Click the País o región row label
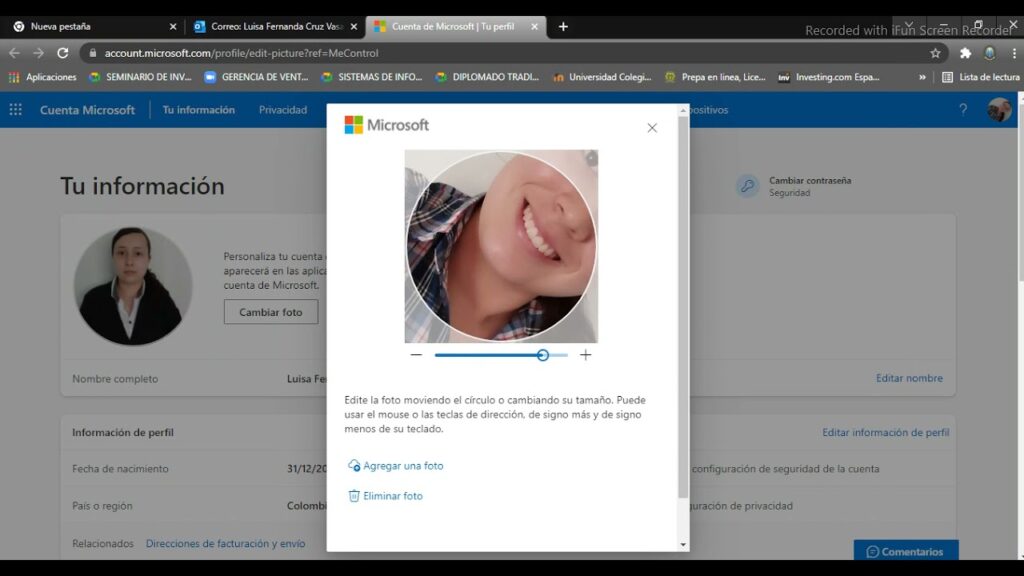Screen dimensions: 1024x576 (102, 506)
